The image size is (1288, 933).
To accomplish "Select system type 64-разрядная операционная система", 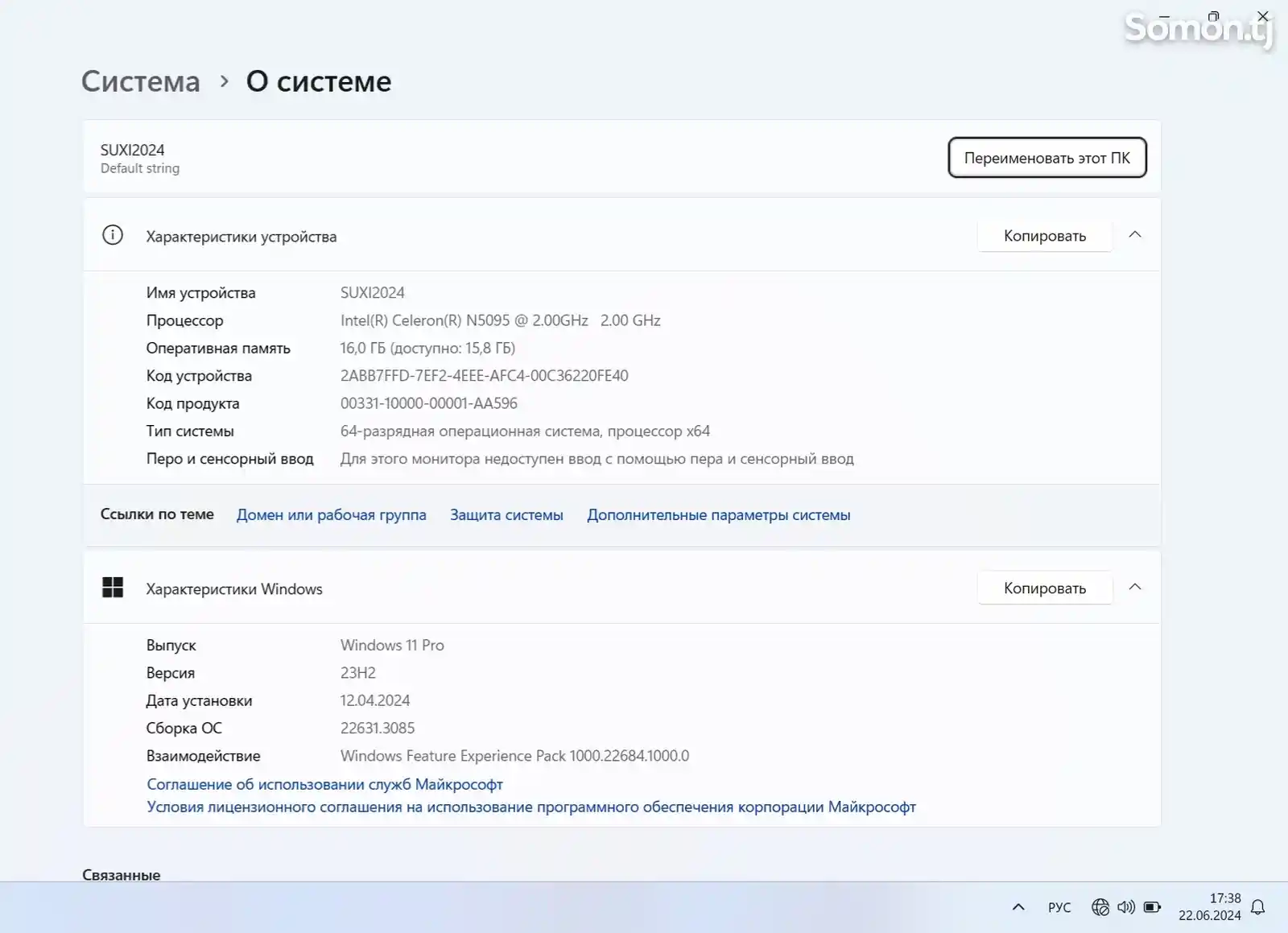I will click(x=525, y=431).
